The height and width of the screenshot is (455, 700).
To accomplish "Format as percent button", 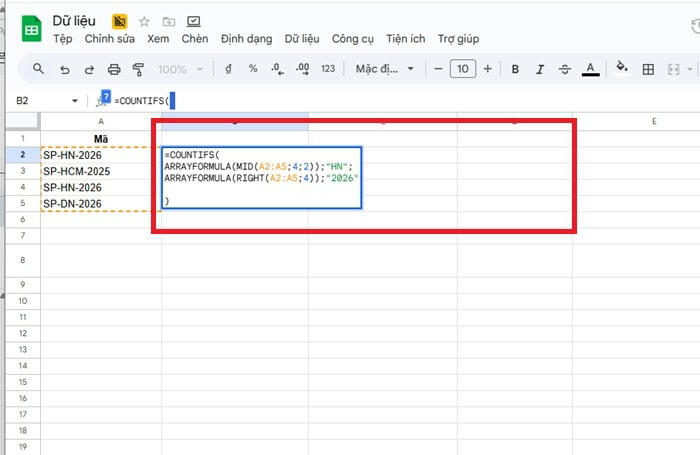I will 253,69.
